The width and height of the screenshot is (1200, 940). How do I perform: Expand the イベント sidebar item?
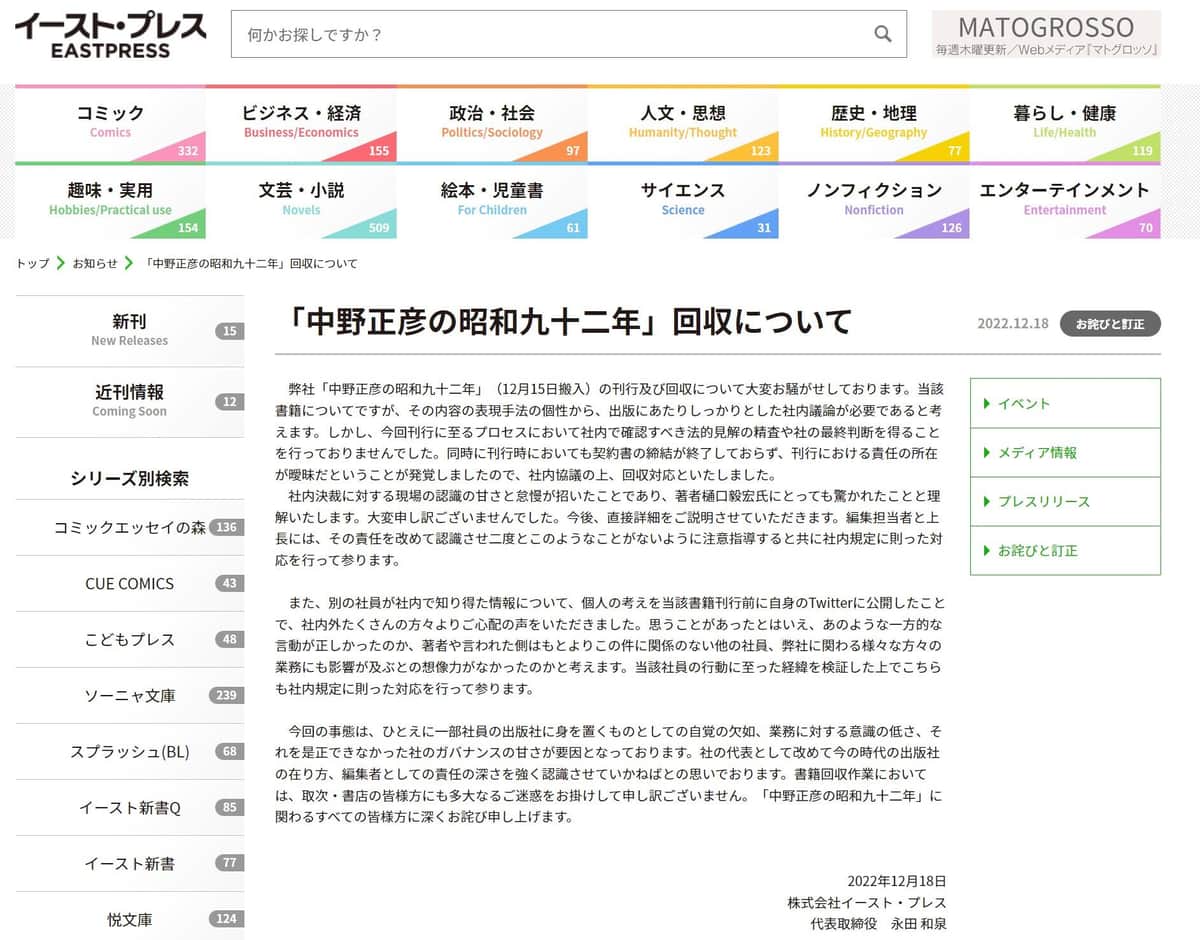[1064, 403]
